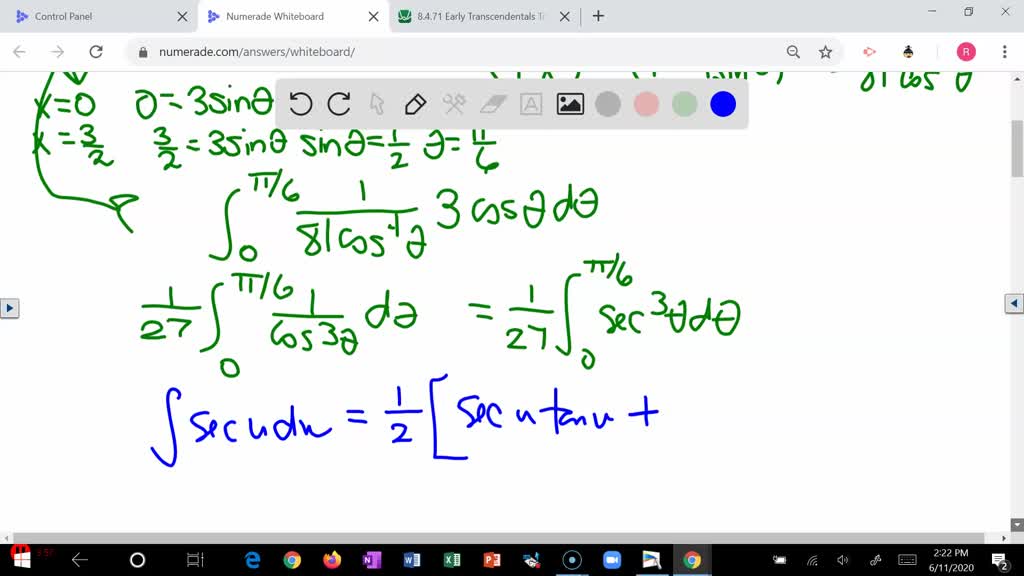Undo the last whiteboard stroke
This screenshot has width=1024, height=576.
click(x=300, y=104)
